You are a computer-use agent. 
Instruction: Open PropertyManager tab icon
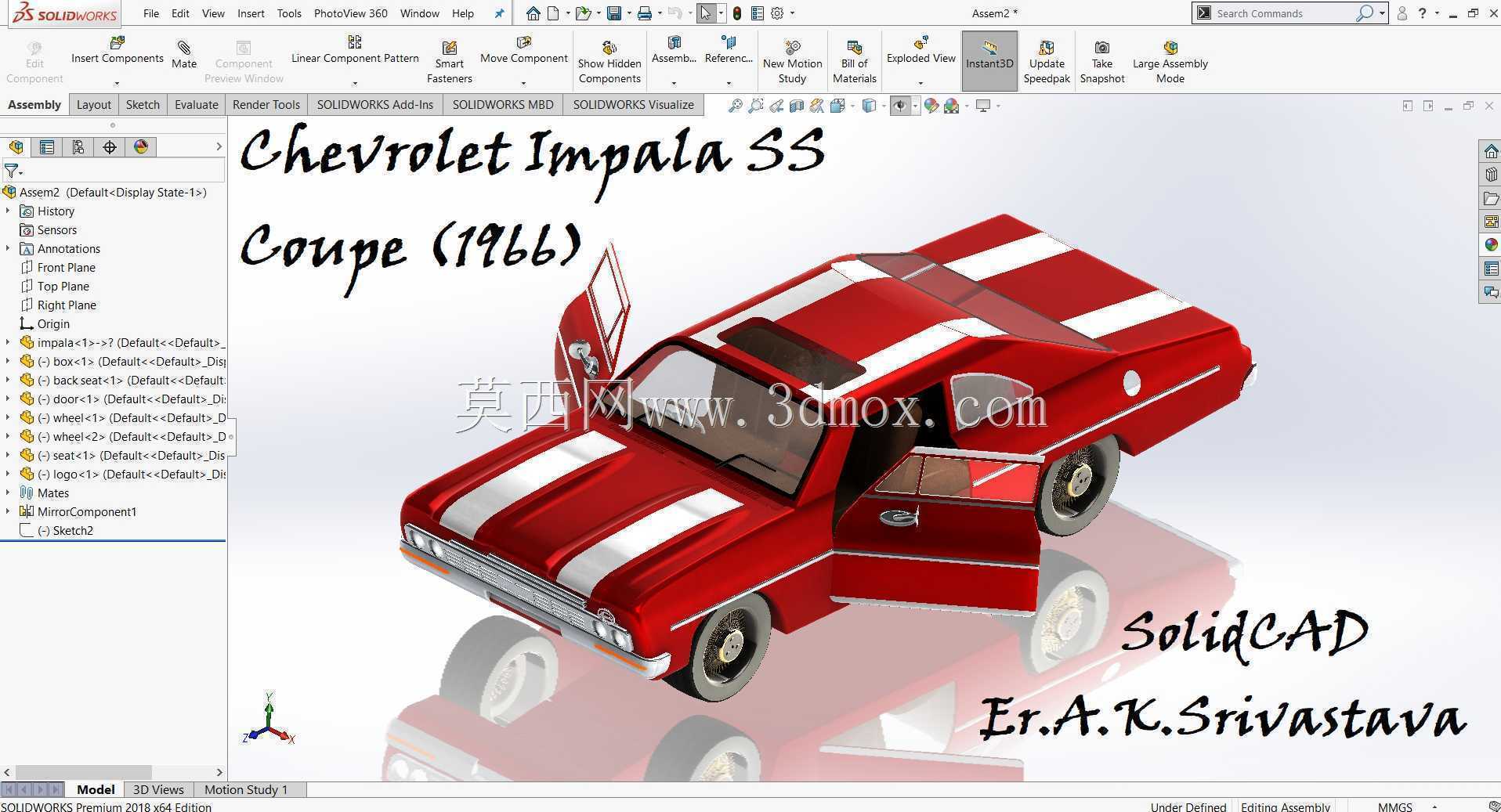[47, 147]
